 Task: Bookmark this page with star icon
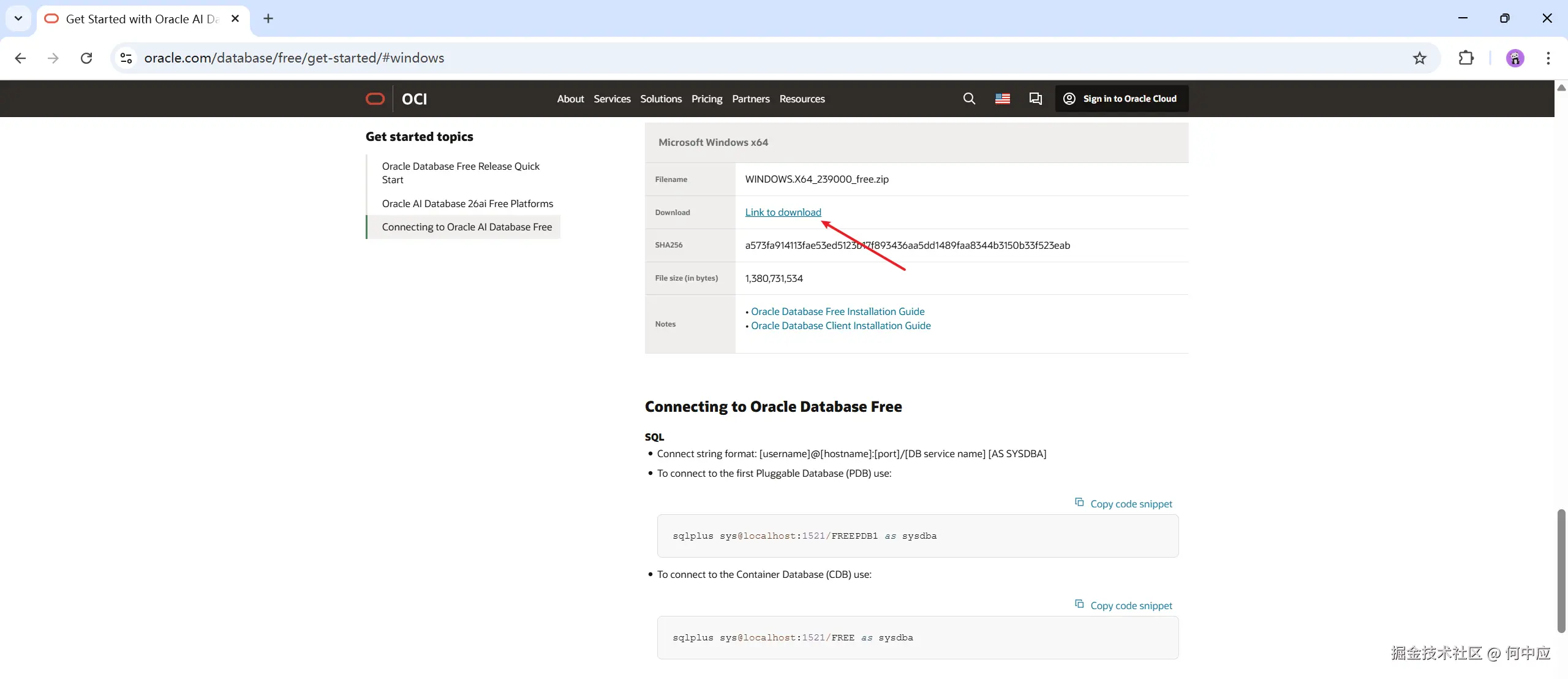coord(1420,58)
